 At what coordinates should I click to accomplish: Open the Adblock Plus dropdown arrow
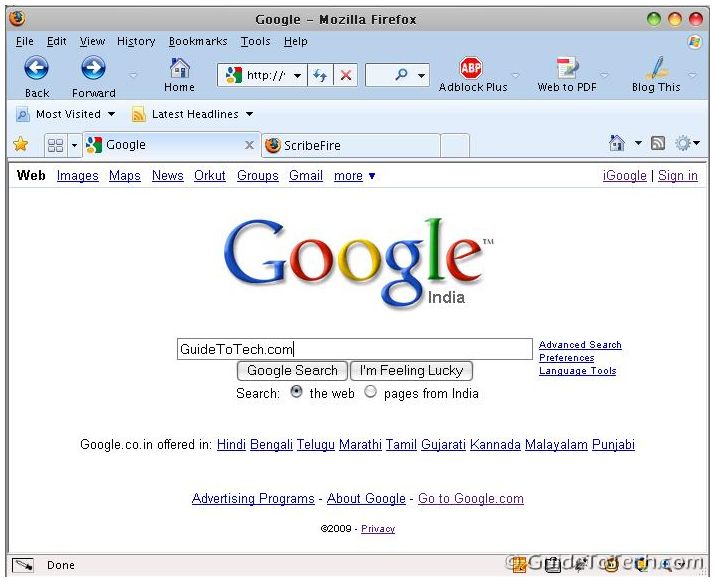click(x=516, y=74)
